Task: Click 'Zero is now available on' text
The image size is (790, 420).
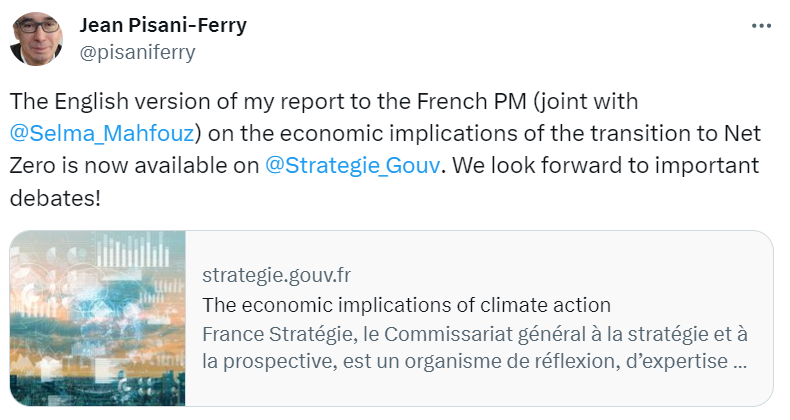Action: point(133,165)
